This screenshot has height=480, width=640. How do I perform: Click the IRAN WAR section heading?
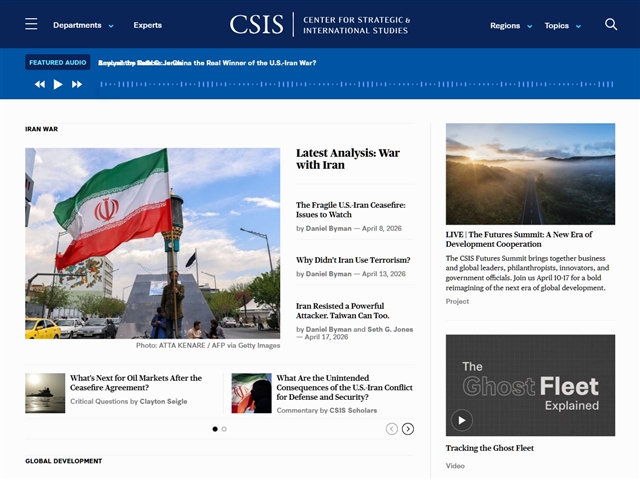click(x=42, y=129)
